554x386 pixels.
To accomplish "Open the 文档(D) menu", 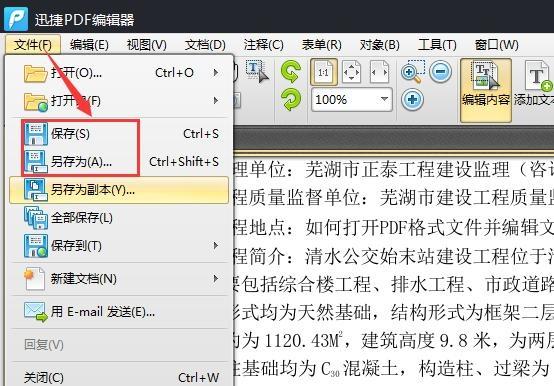I will [205, 45].
